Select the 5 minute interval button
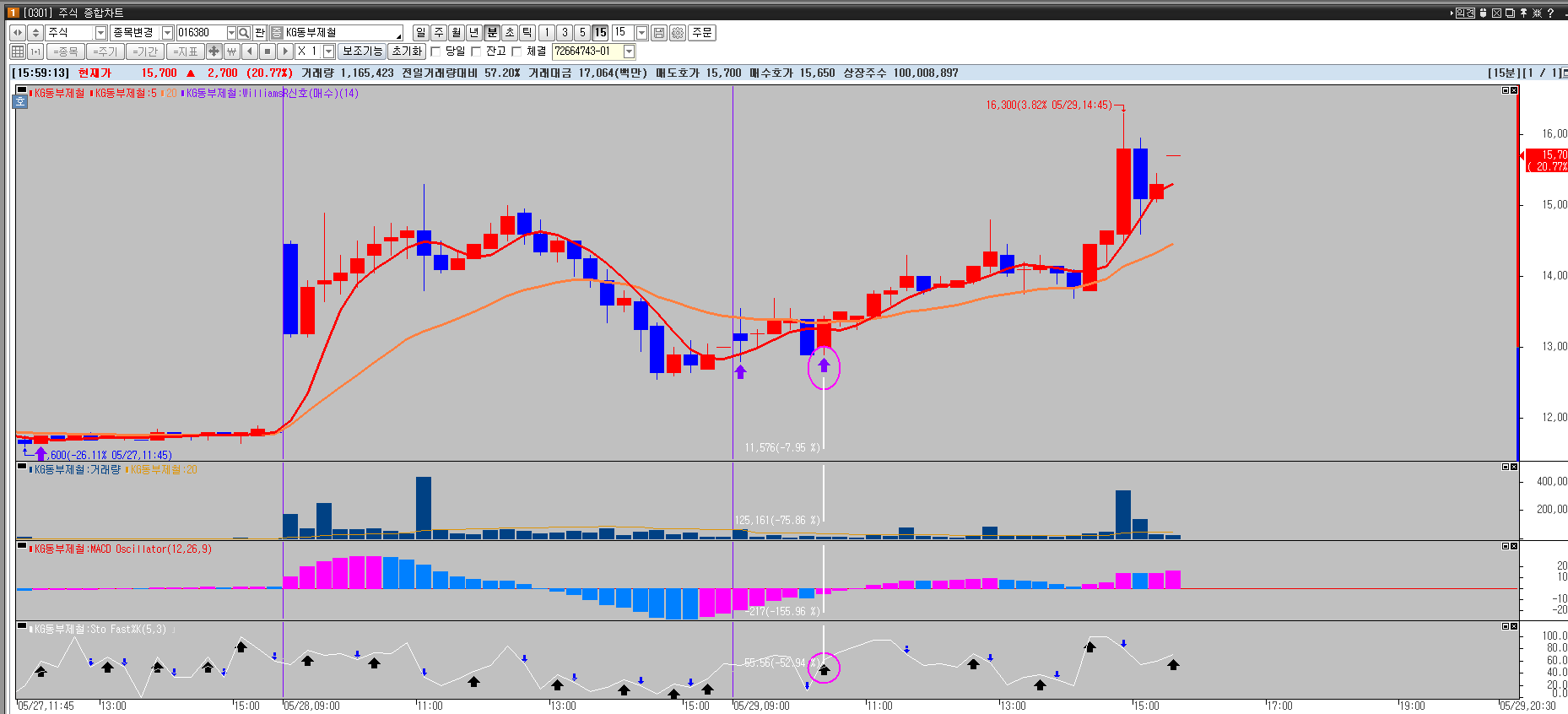The height and width of the screenshot is (714, 1568). click(582, 33)
